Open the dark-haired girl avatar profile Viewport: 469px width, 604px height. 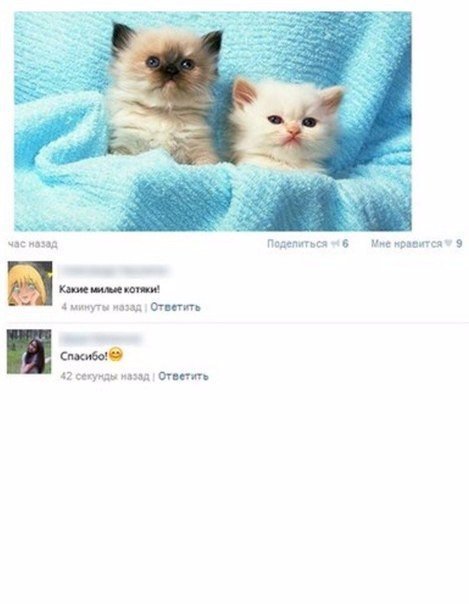tap(29, 352)
